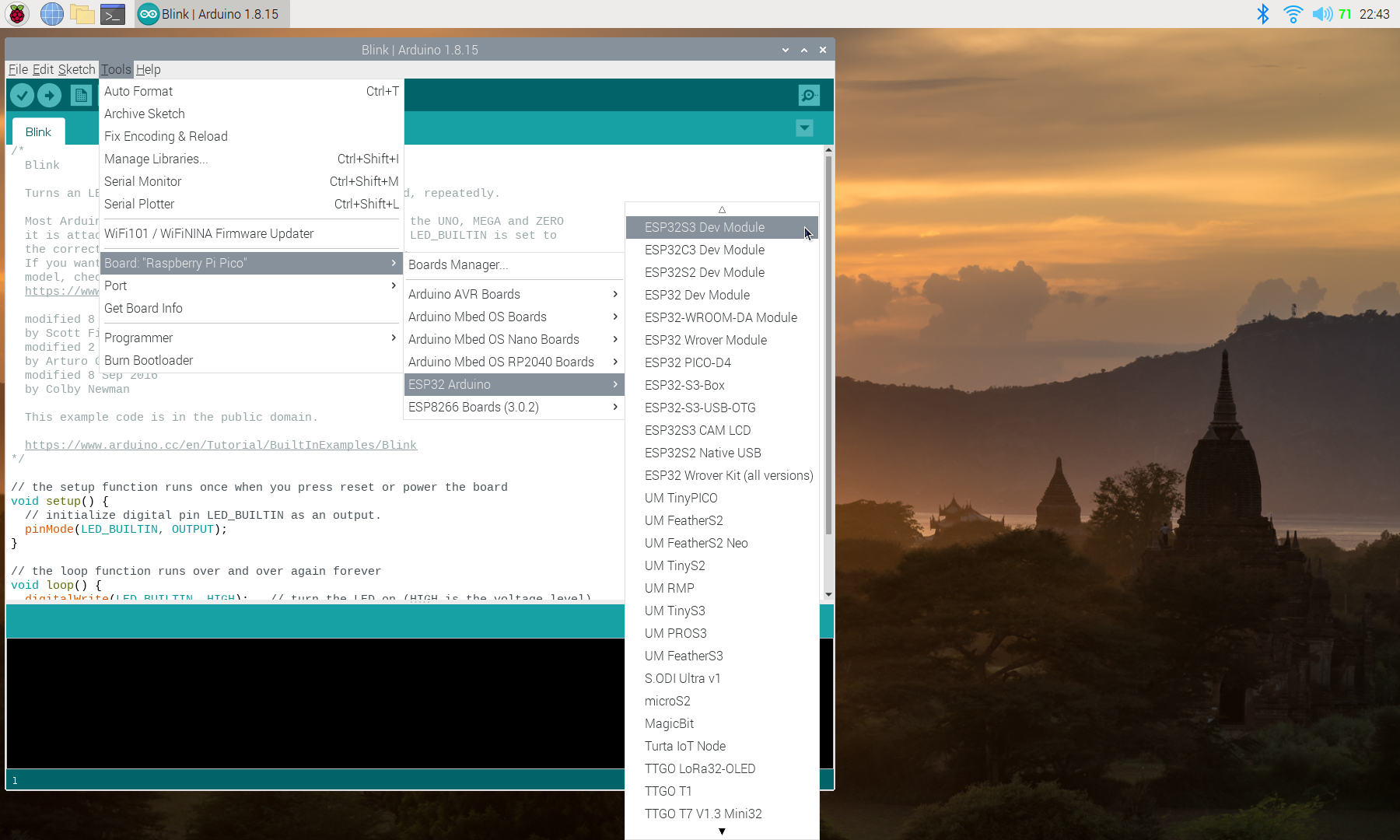
Task: Select ESP32-WROOM-DA Module board
Action: click(722, 317)
